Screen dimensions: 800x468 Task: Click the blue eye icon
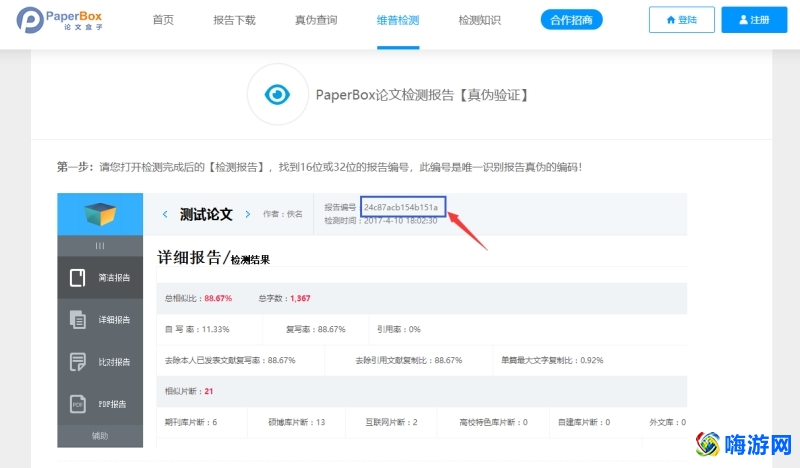[278, 94]
